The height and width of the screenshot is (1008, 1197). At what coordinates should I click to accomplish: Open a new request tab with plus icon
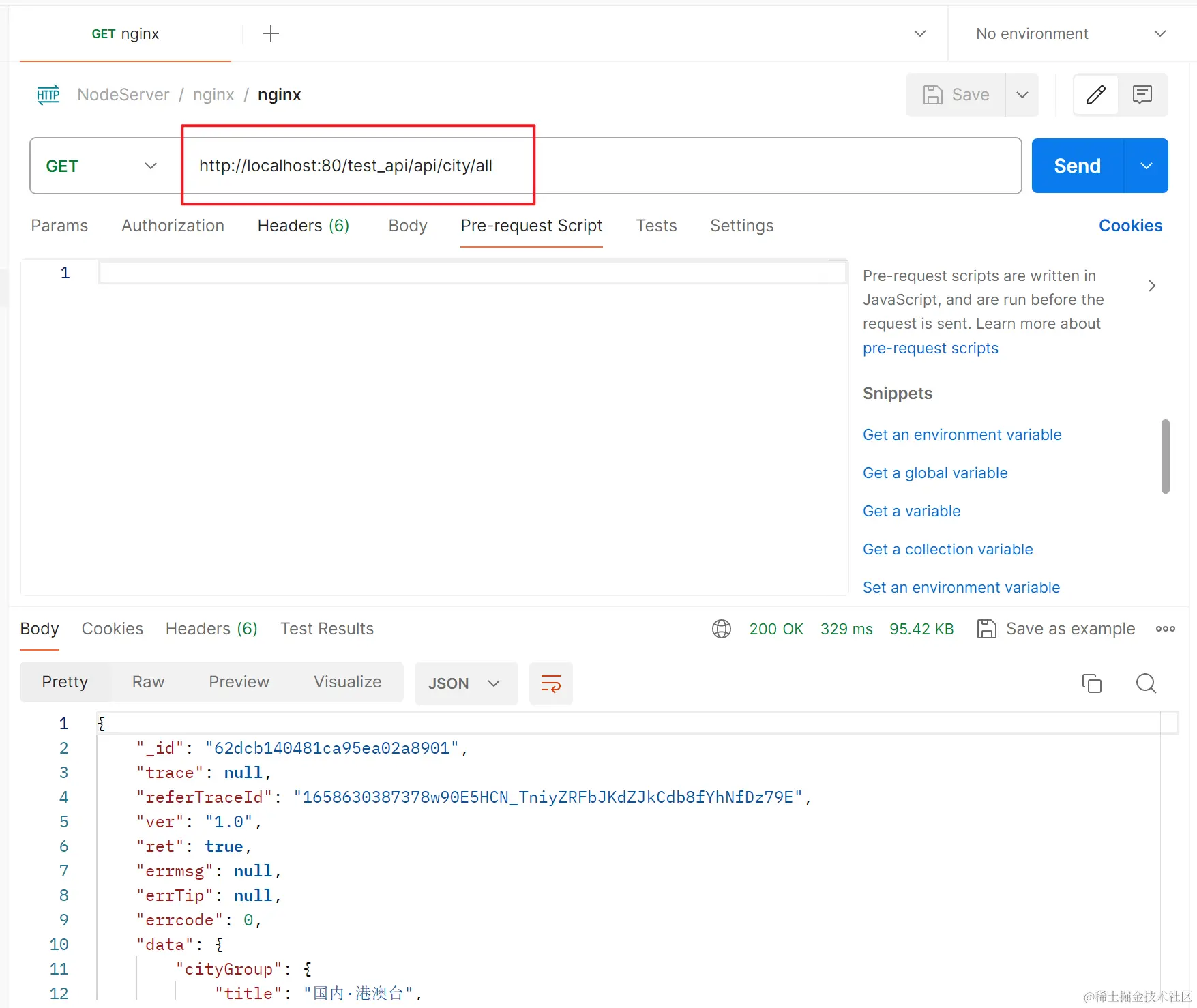(271, 33)
